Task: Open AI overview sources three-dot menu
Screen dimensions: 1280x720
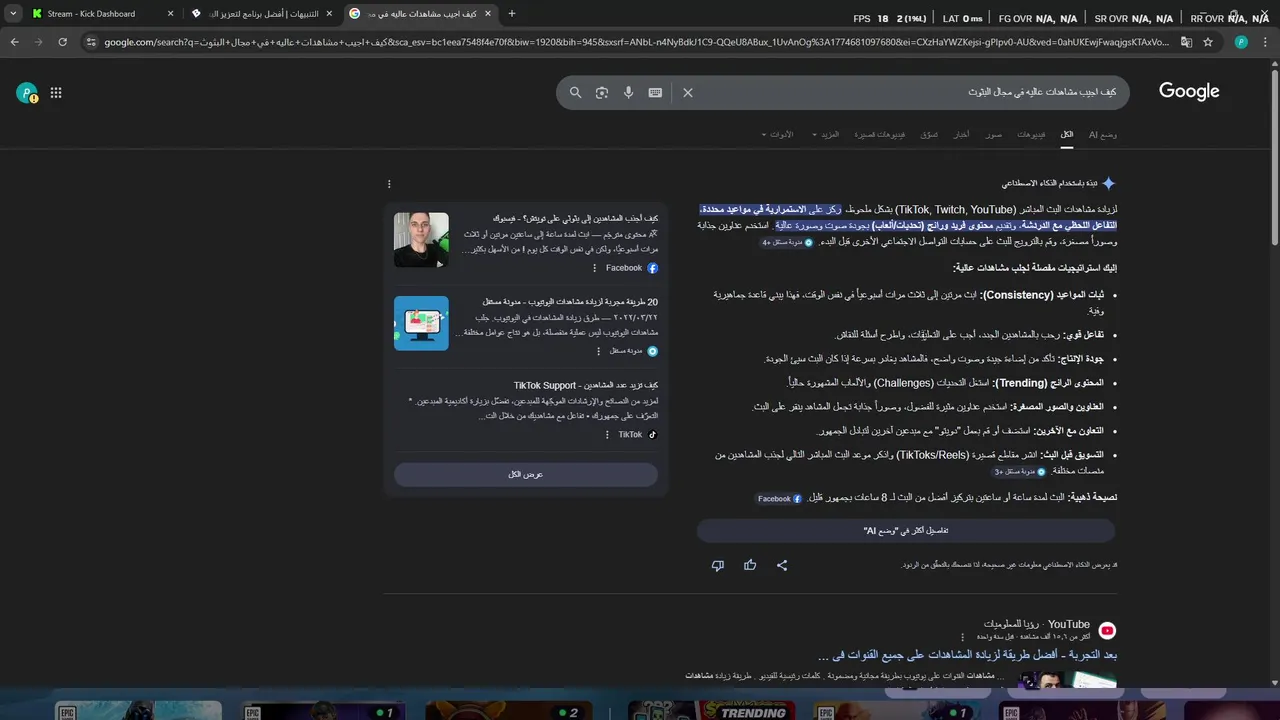Action: [389, 184]
